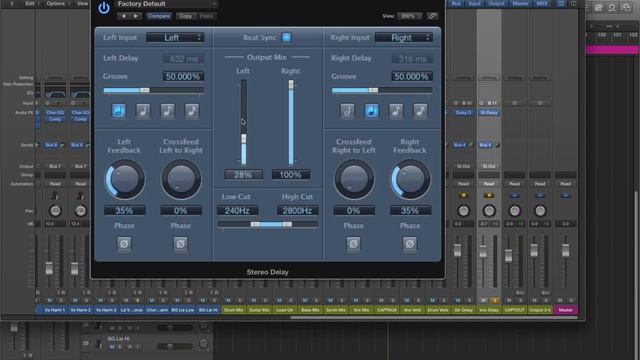Click the Gtr Delay channel pan knob
The height and width of the screenshot is (360, 640).
click(x=463, y=211)
